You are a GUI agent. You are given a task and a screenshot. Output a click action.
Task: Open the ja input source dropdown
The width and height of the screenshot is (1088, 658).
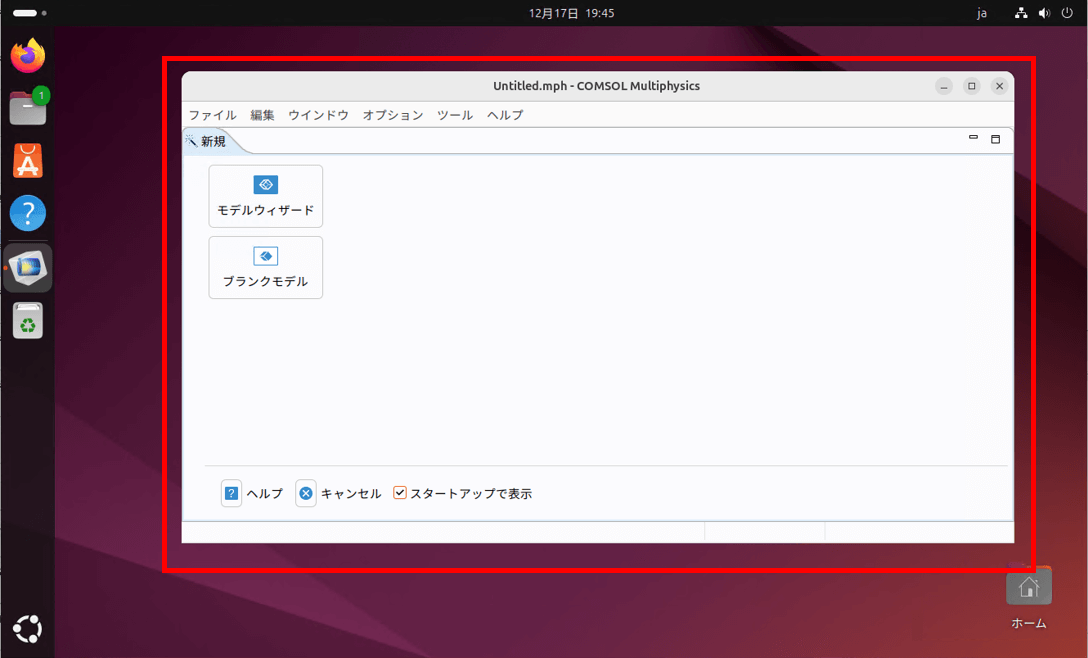981,13
